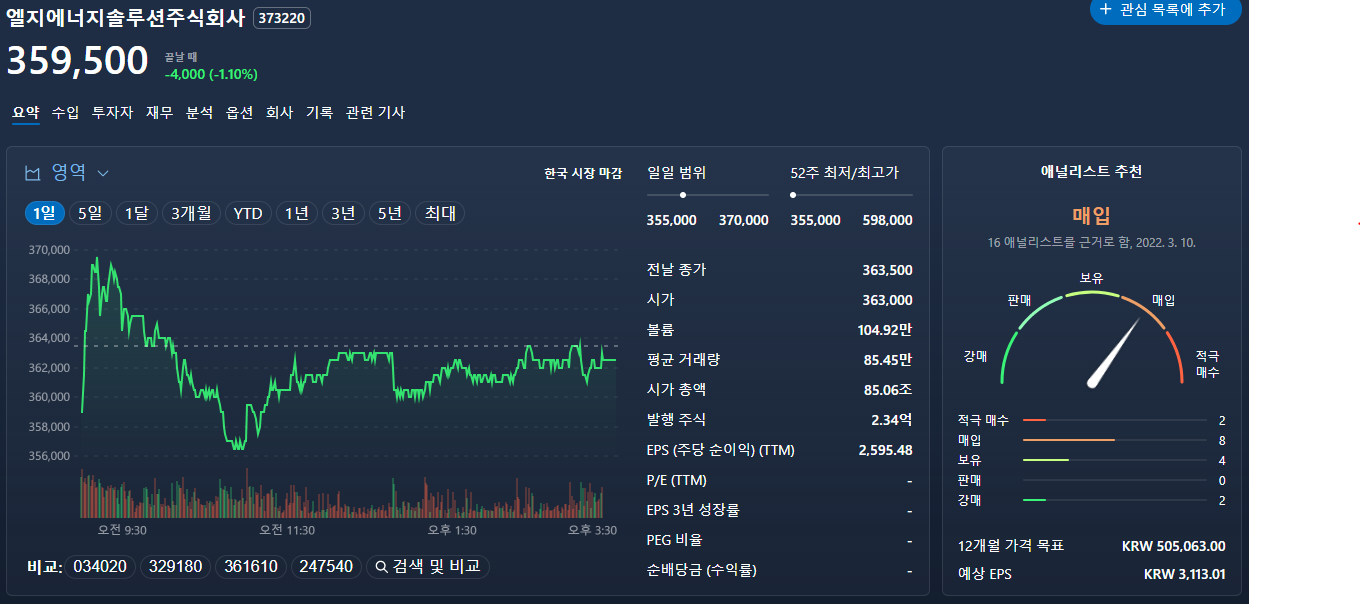1360x604 pixels.
Task: Click the 전날 종가 value 363,500
Action: (887, 270)
